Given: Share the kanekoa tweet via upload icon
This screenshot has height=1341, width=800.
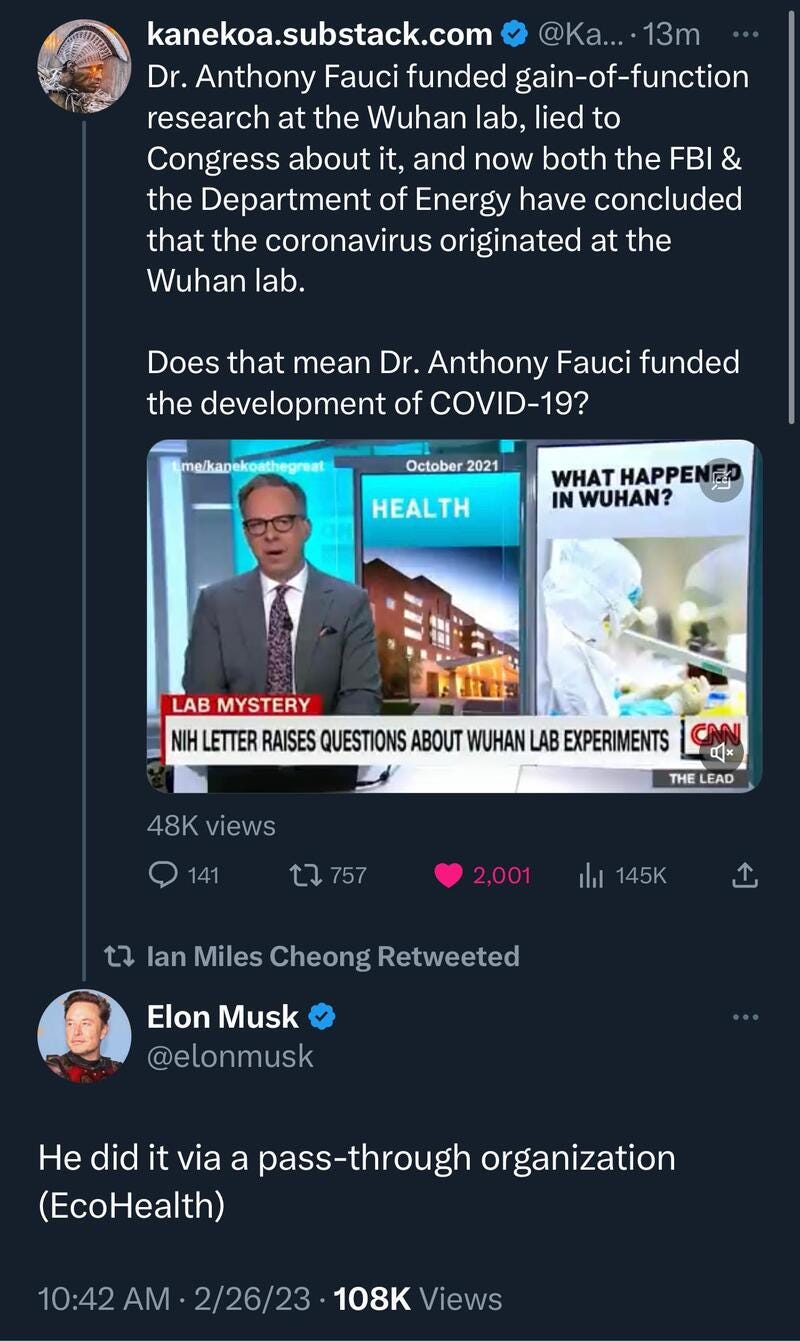Looking at the screenshot, I should (744, 876).
